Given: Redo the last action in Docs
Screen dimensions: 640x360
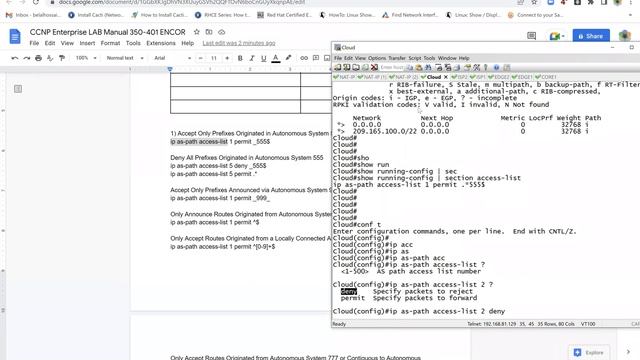Looking at the screenshot, I should (x=27, y=58).
